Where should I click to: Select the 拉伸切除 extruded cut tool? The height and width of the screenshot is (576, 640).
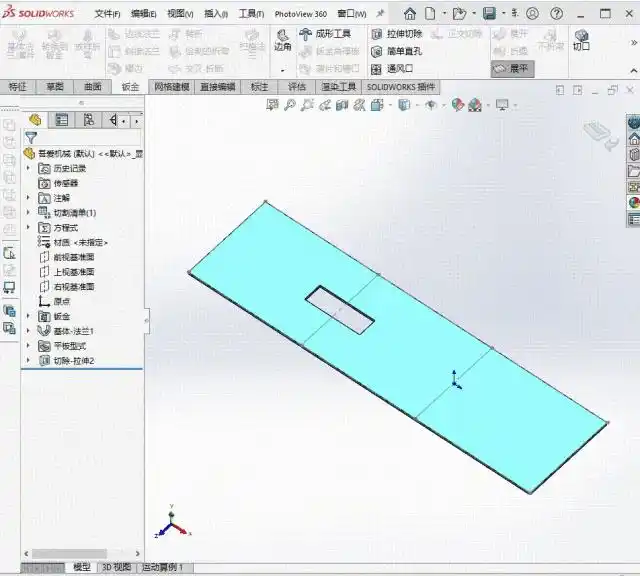click(396, 34)
